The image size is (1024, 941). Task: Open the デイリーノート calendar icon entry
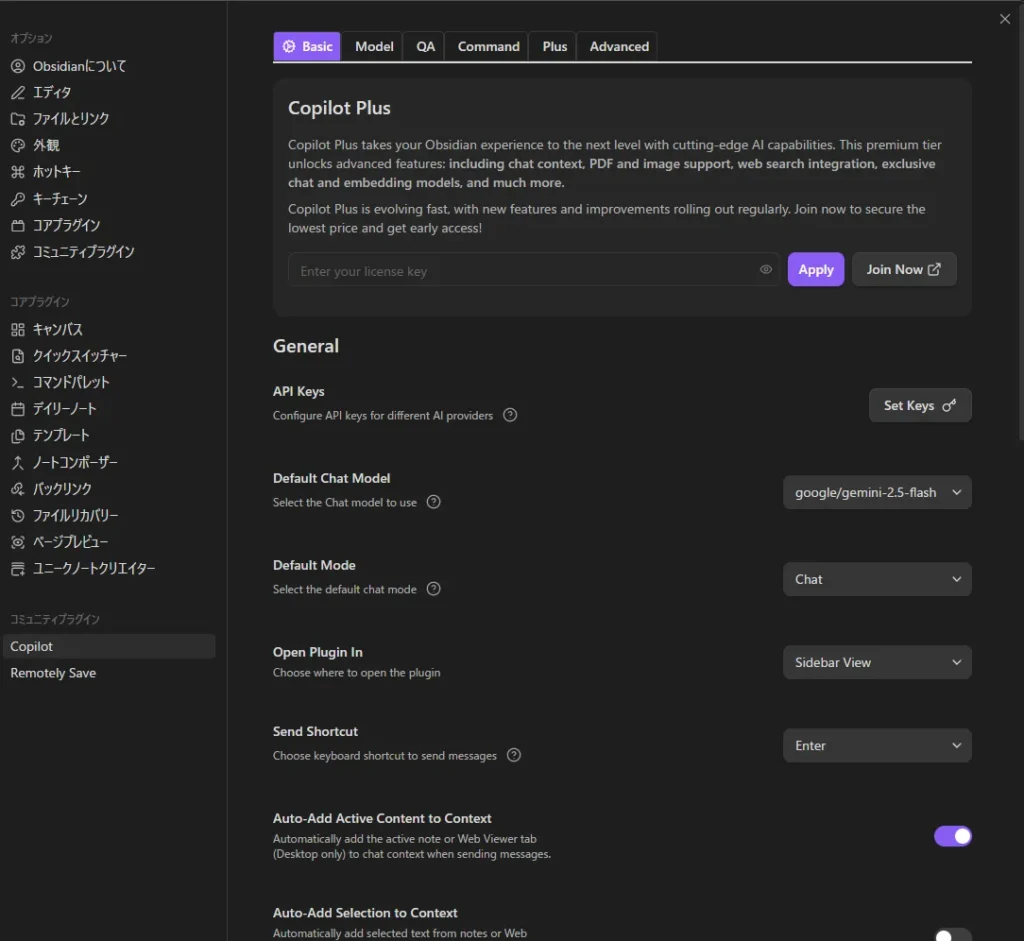(17, 409)
